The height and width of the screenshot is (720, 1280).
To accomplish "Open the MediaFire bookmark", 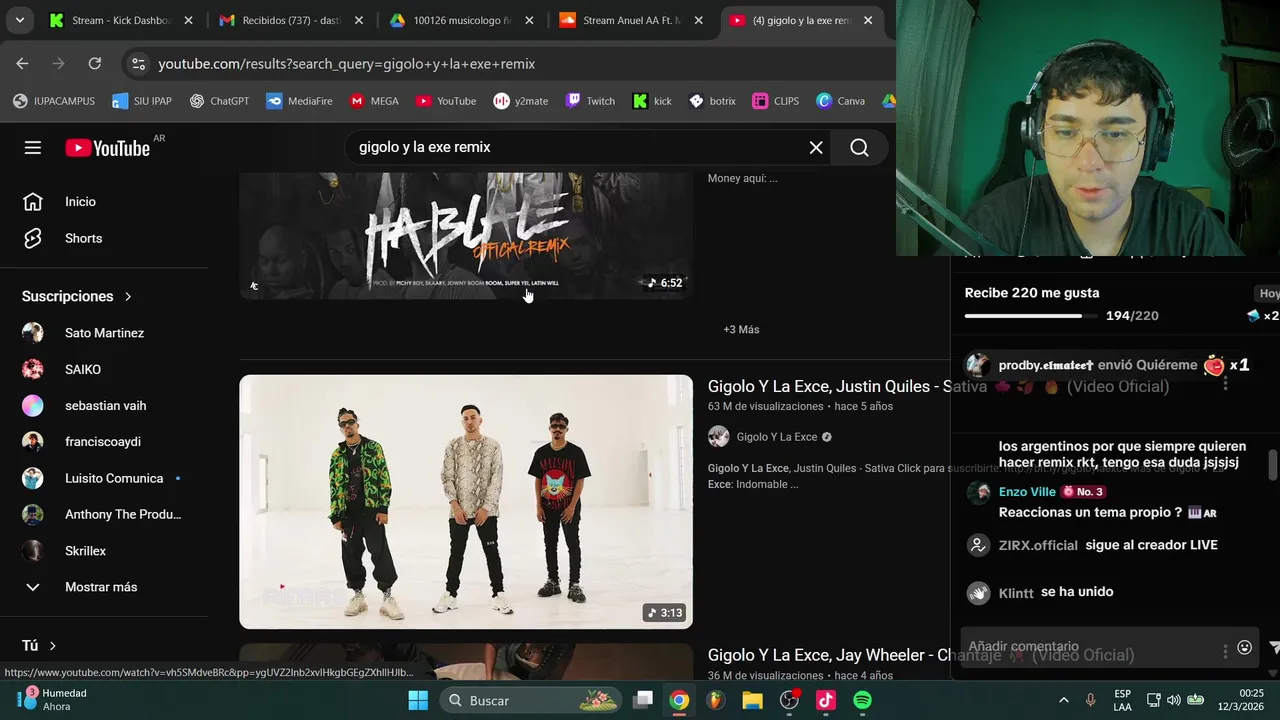I will (x=299, y=101).
